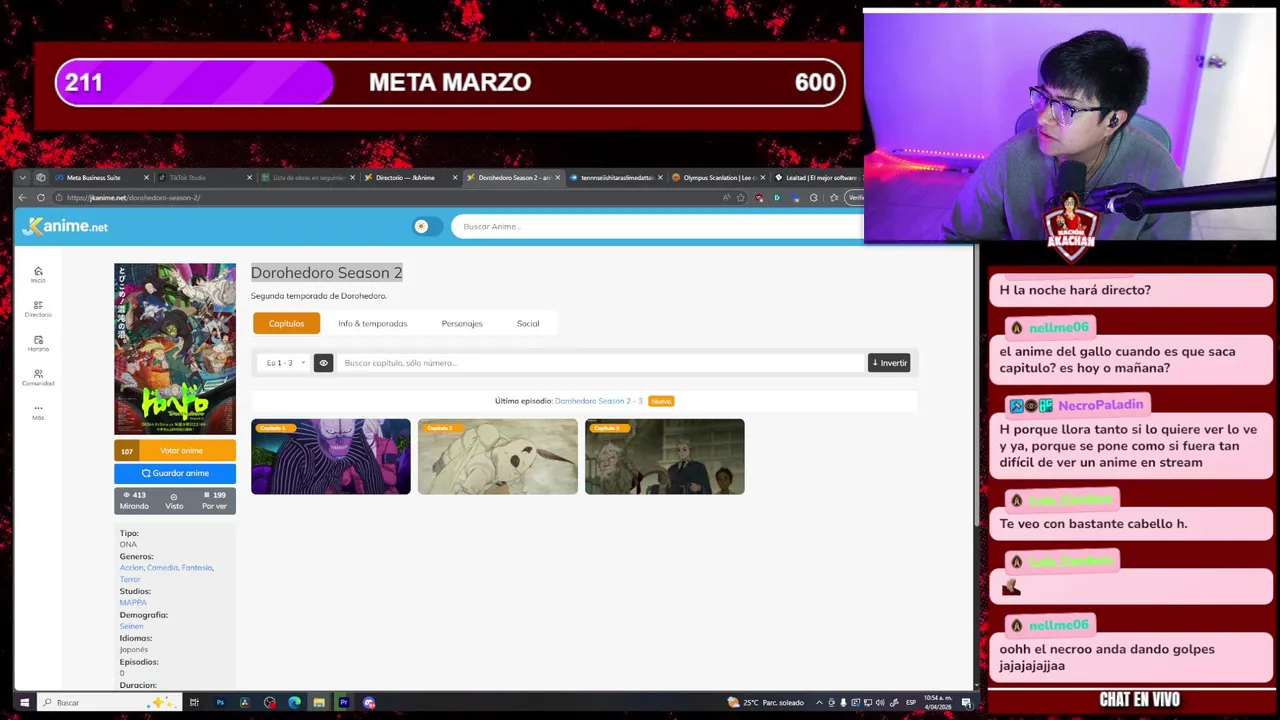The height and width of the screenshot is (720, 1280).
Task: Open the Seinen demographic link
Action: point(131,626)
